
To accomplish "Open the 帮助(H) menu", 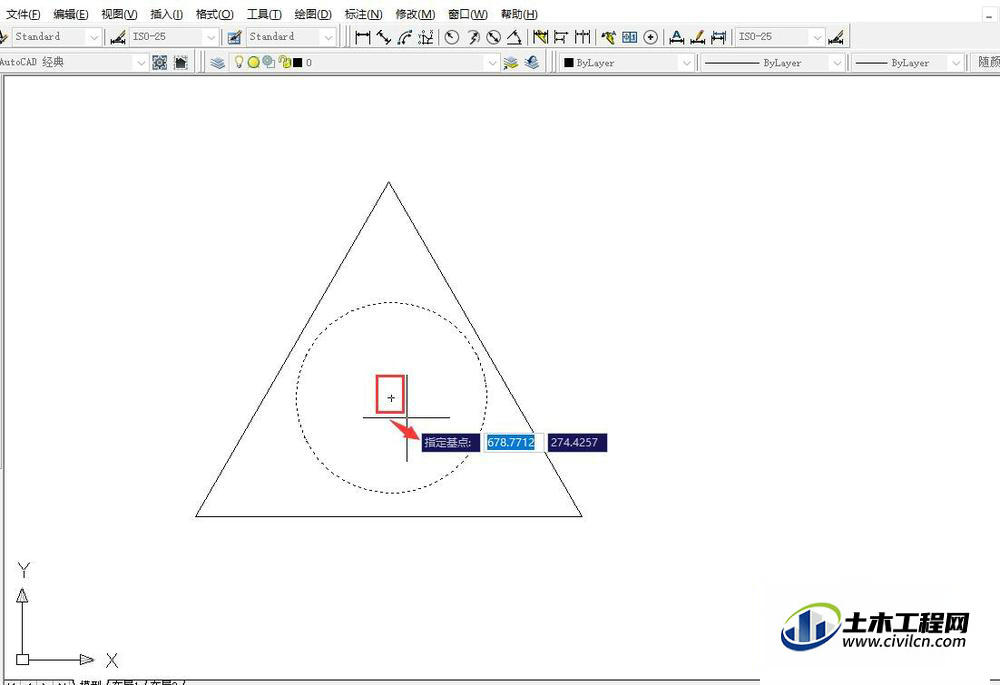I will point(519,14).
